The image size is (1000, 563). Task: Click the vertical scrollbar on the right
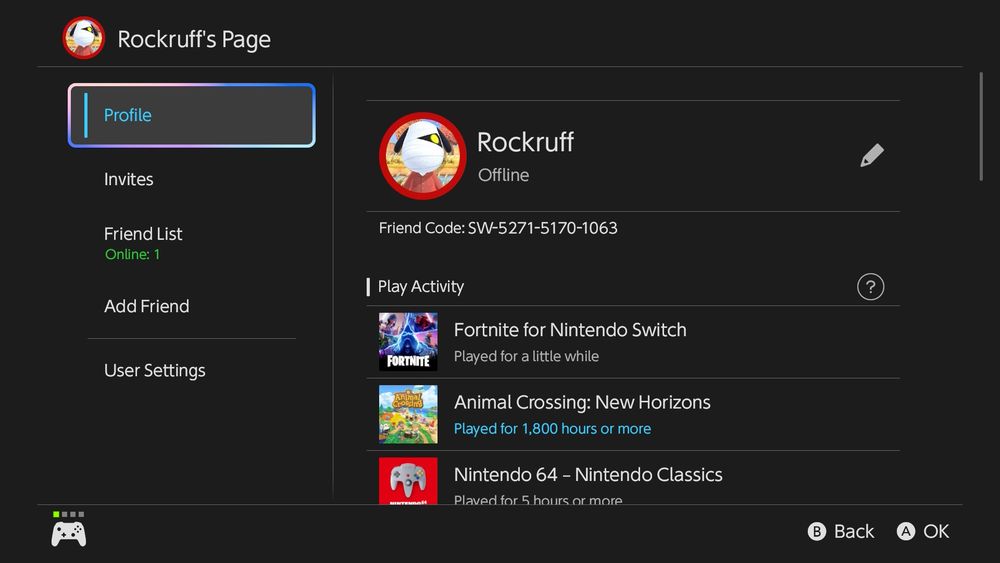[982, 127]
